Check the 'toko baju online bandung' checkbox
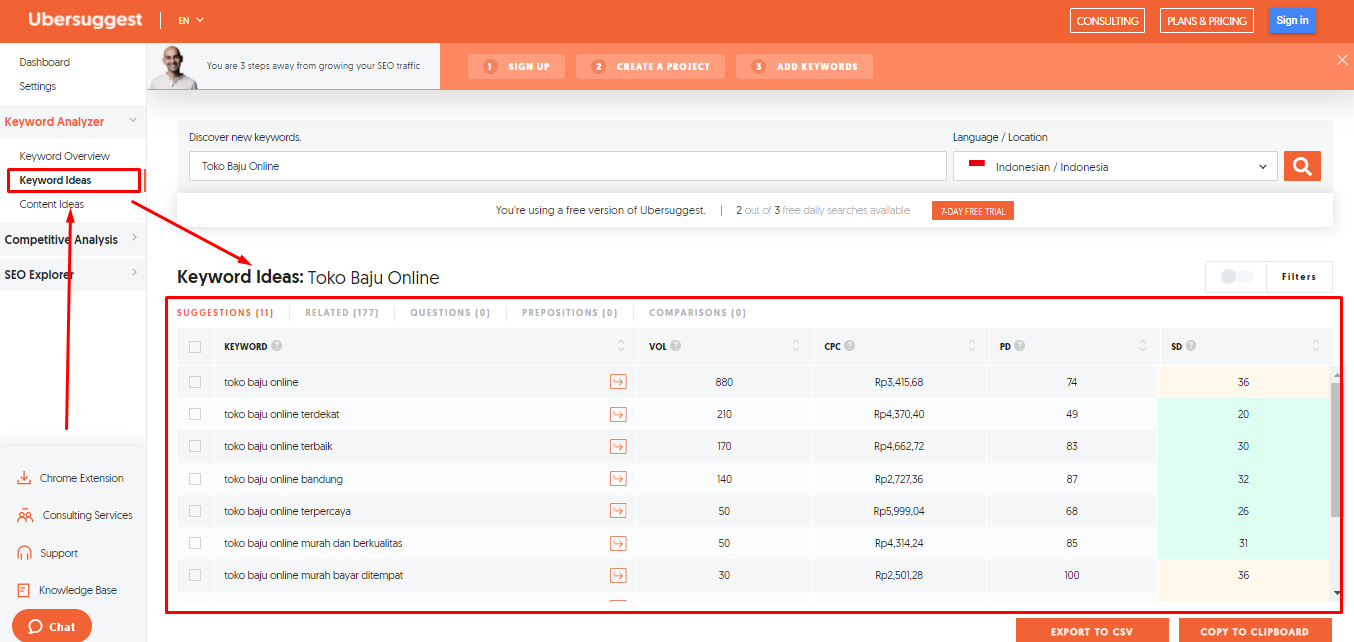This screenshot has height=642, width=1354. 195,479
